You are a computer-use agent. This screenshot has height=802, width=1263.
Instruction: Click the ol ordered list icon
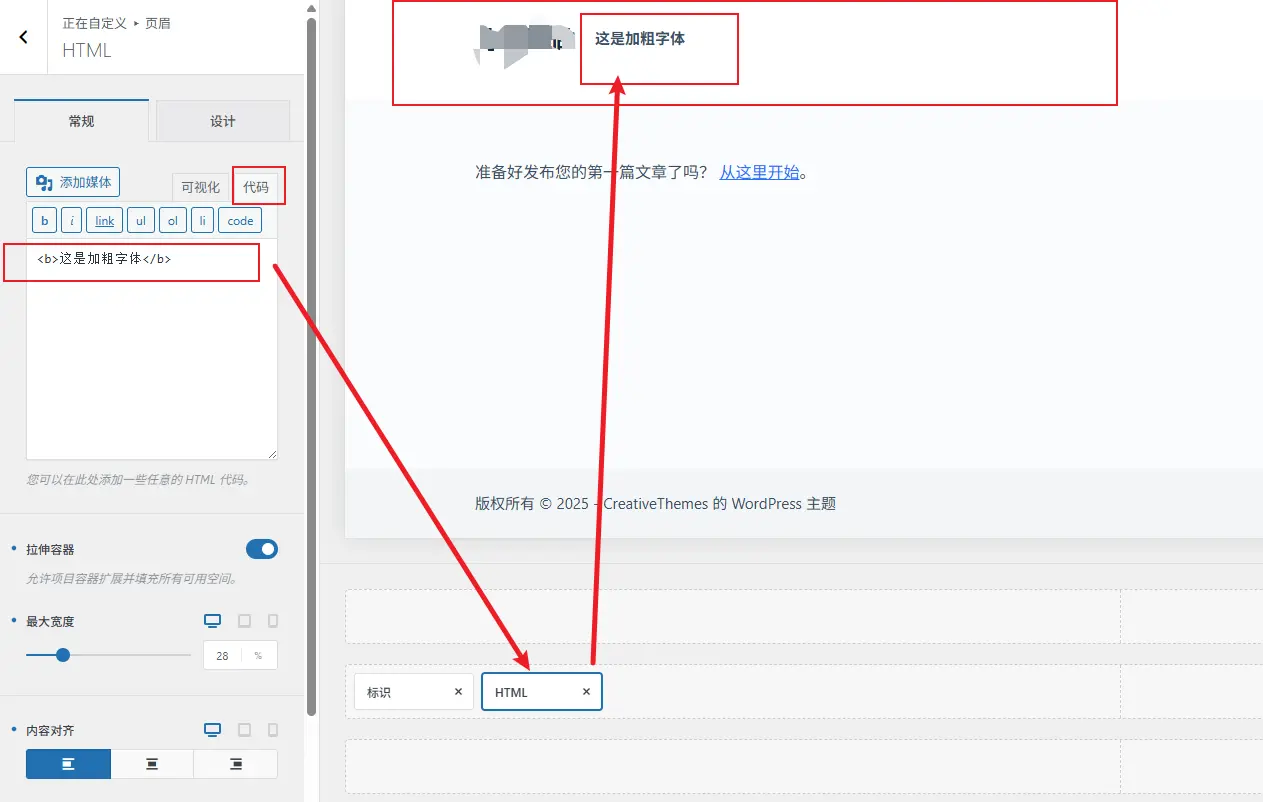(173, 219)
